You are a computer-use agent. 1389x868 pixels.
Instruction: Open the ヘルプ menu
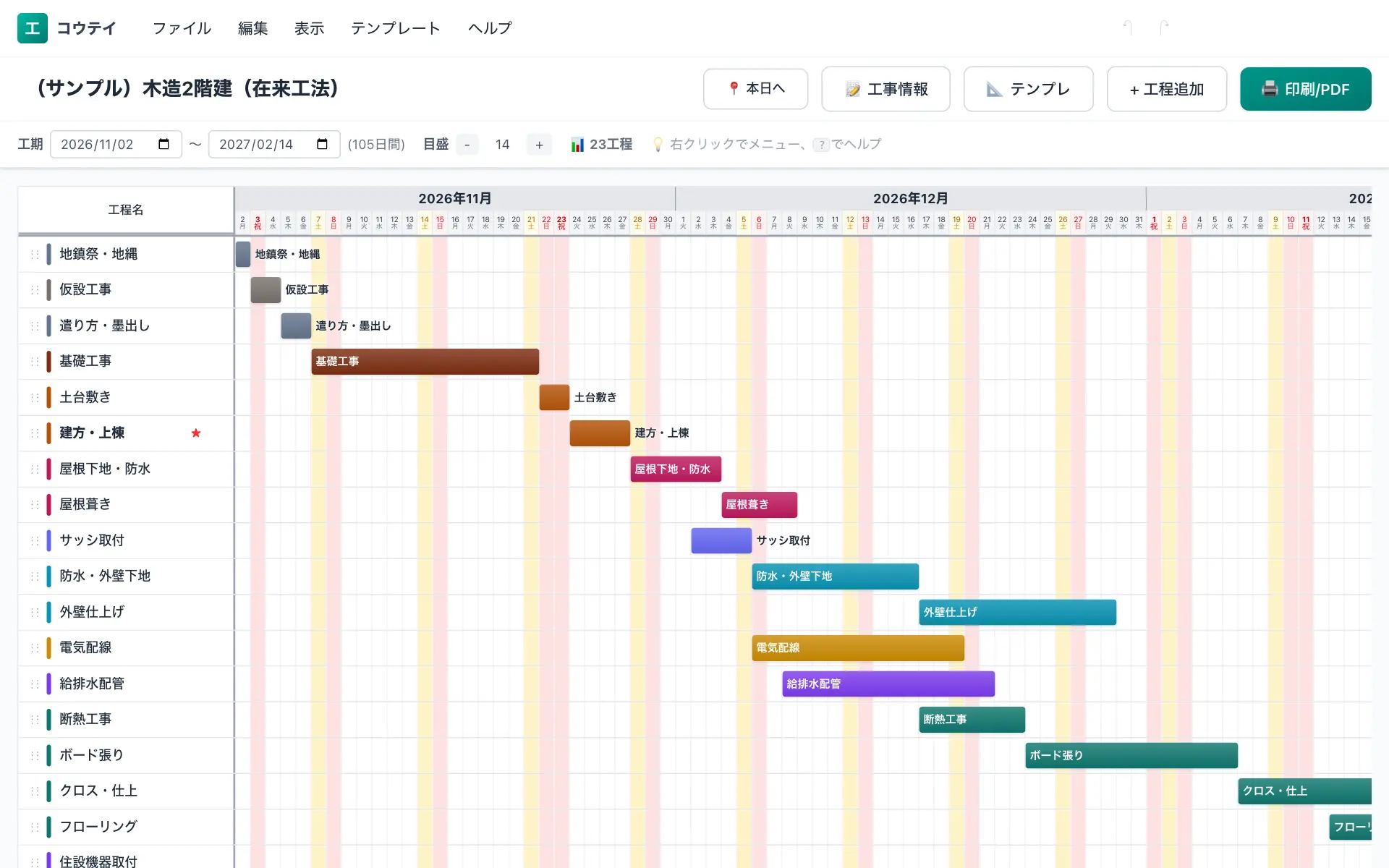click(490, 28)
